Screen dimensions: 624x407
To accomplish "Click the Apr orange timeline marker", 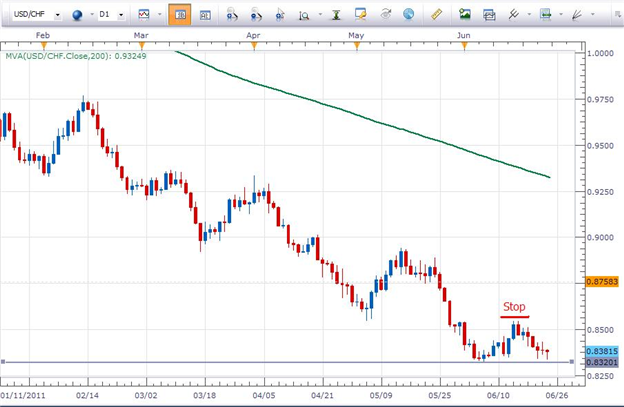I will 254,46.
